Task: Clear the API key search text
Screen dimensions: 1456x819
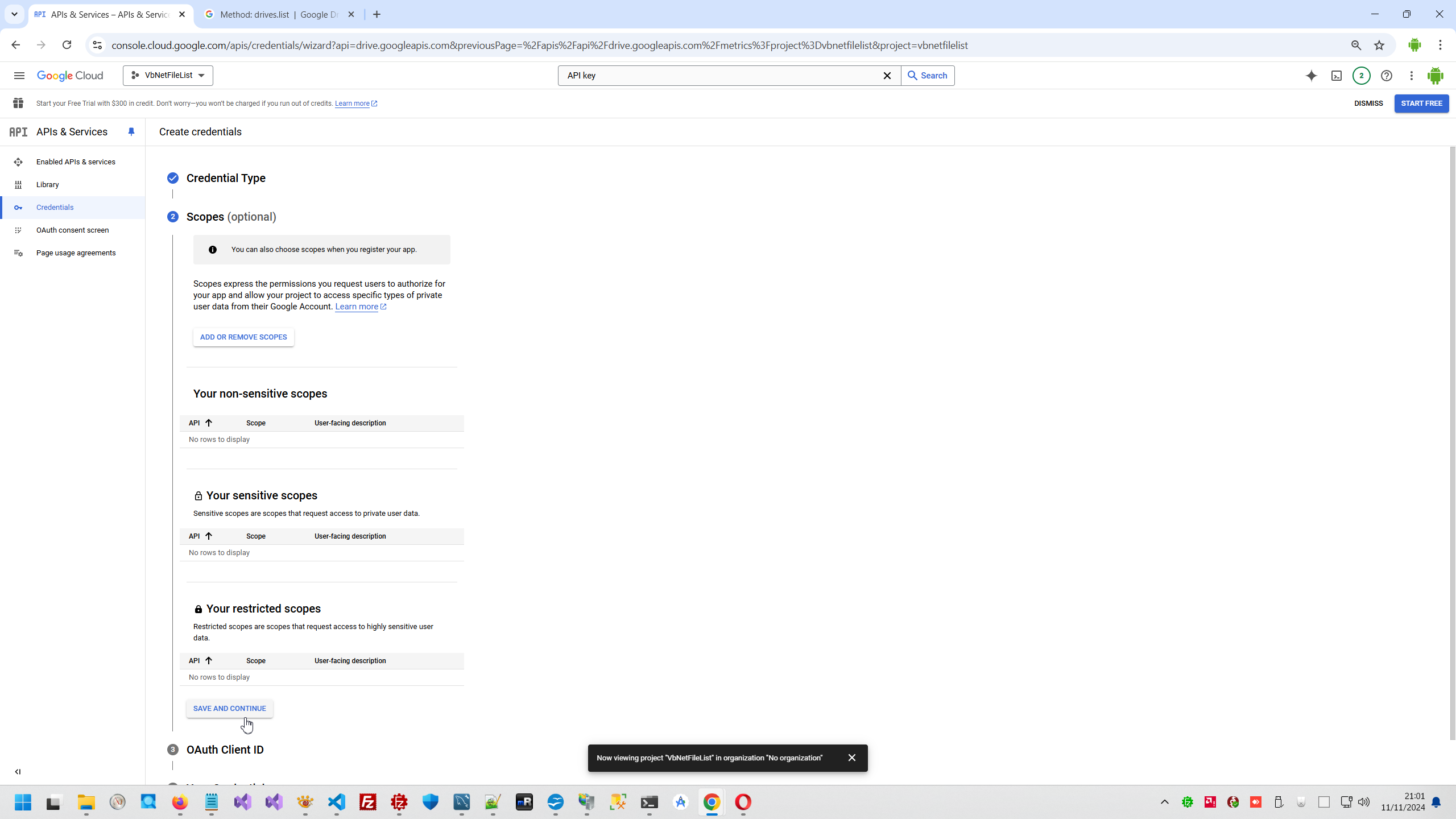Action: [x=887, y=76]
